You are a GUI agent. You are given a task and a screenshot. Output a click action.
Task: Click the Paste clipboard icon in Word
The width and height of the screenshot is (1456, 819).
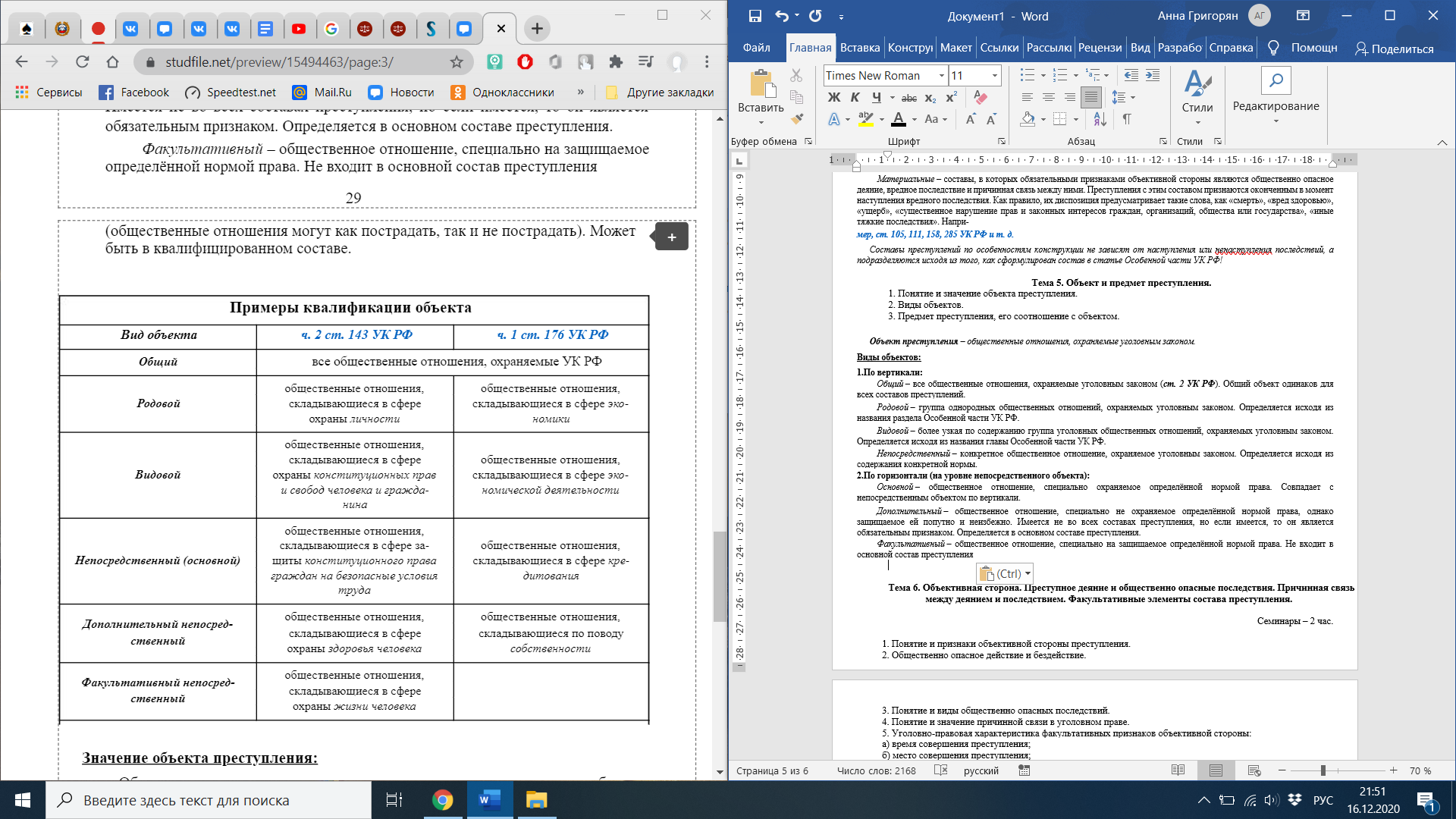coord(761,83)
